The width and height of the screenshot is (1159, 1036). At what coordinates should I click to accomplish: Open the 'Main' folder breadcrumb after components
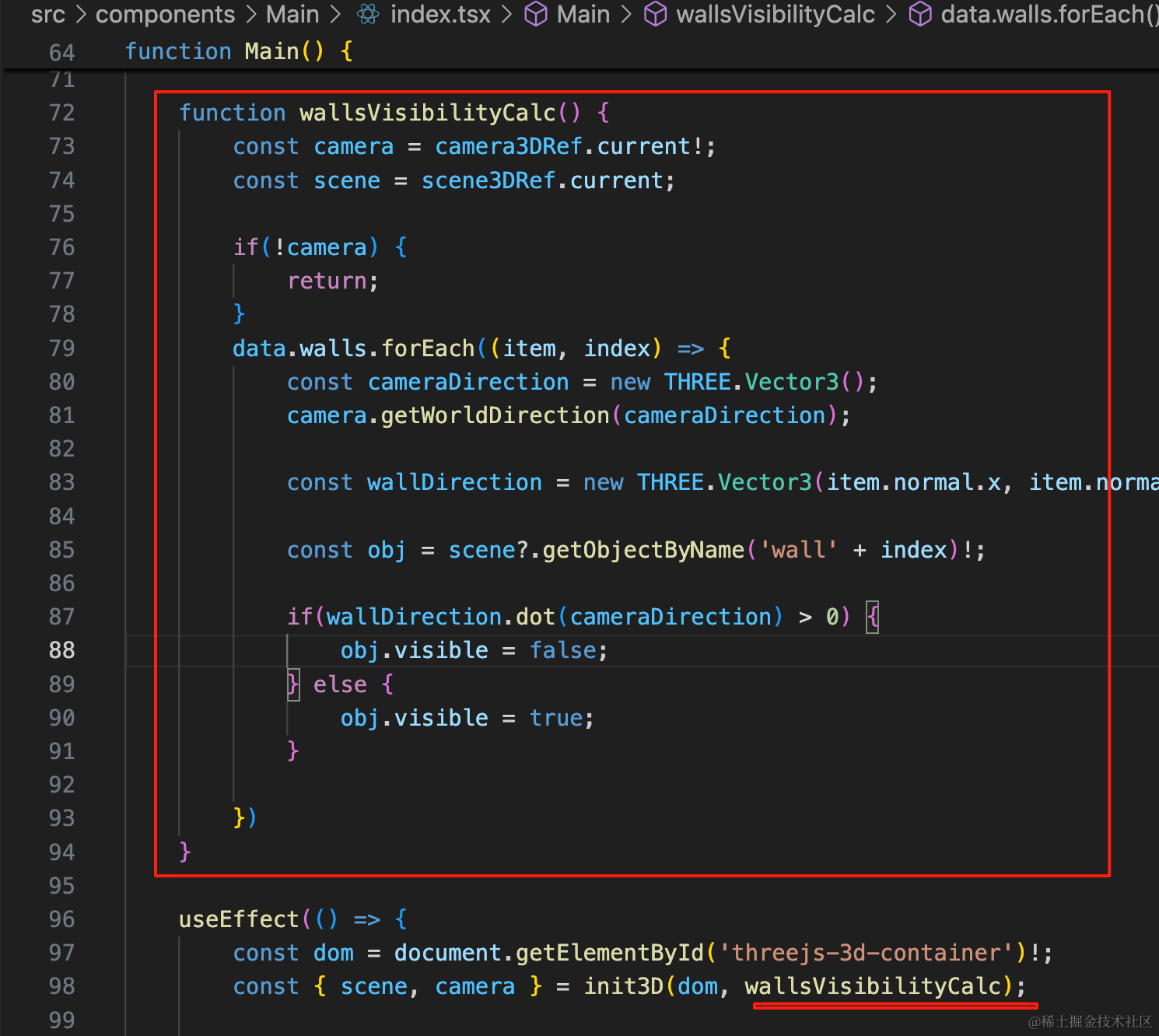tap(292, 14)
